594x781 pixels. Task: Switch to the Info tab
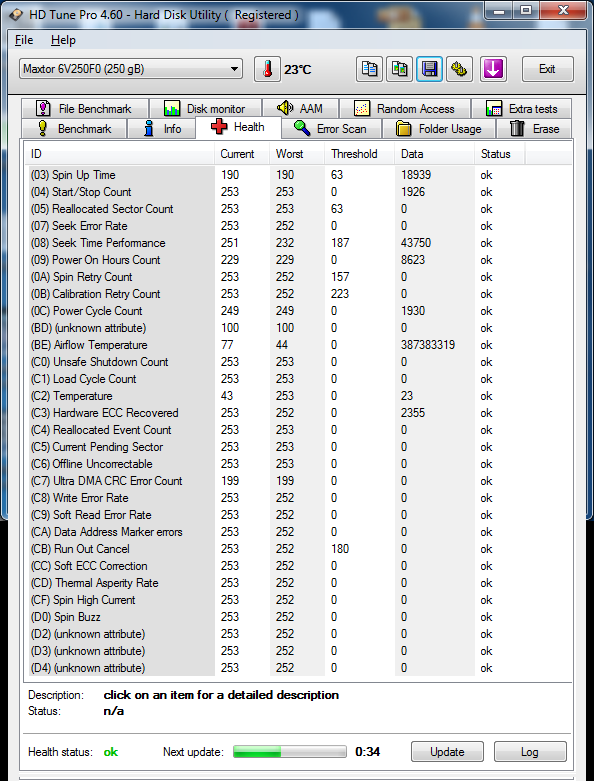tap(162, 129)
